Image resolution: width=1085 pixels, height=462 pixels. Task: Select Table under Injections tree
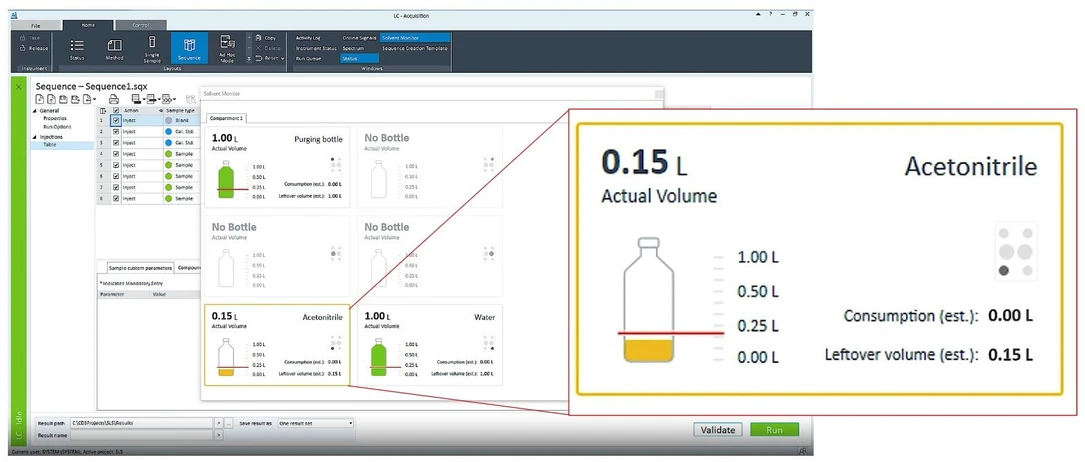point(62,145)
